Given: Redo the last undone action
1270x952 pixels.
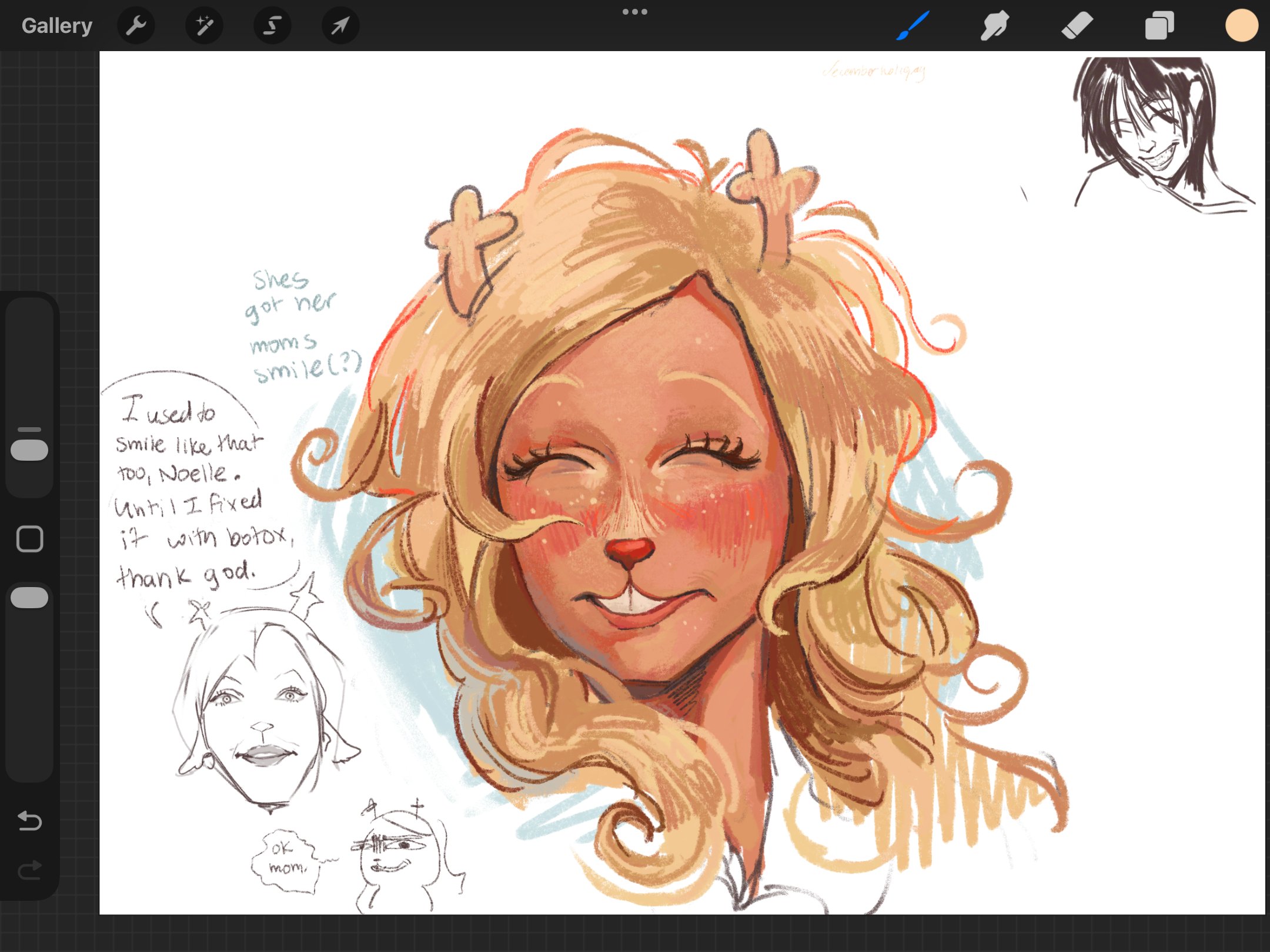Looking at the screenshot, I should point(29,870).
